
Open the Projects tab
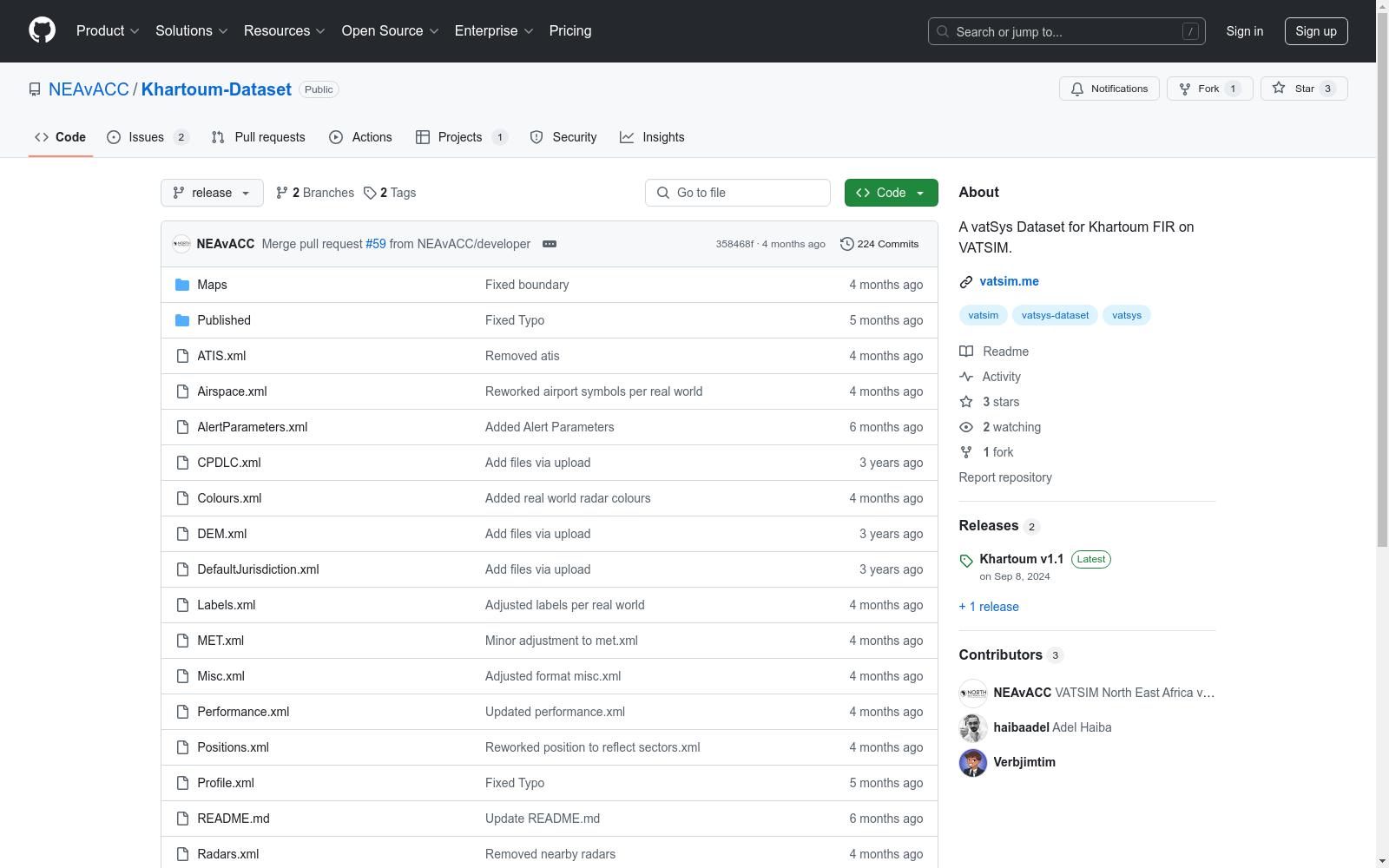(461, 137)
